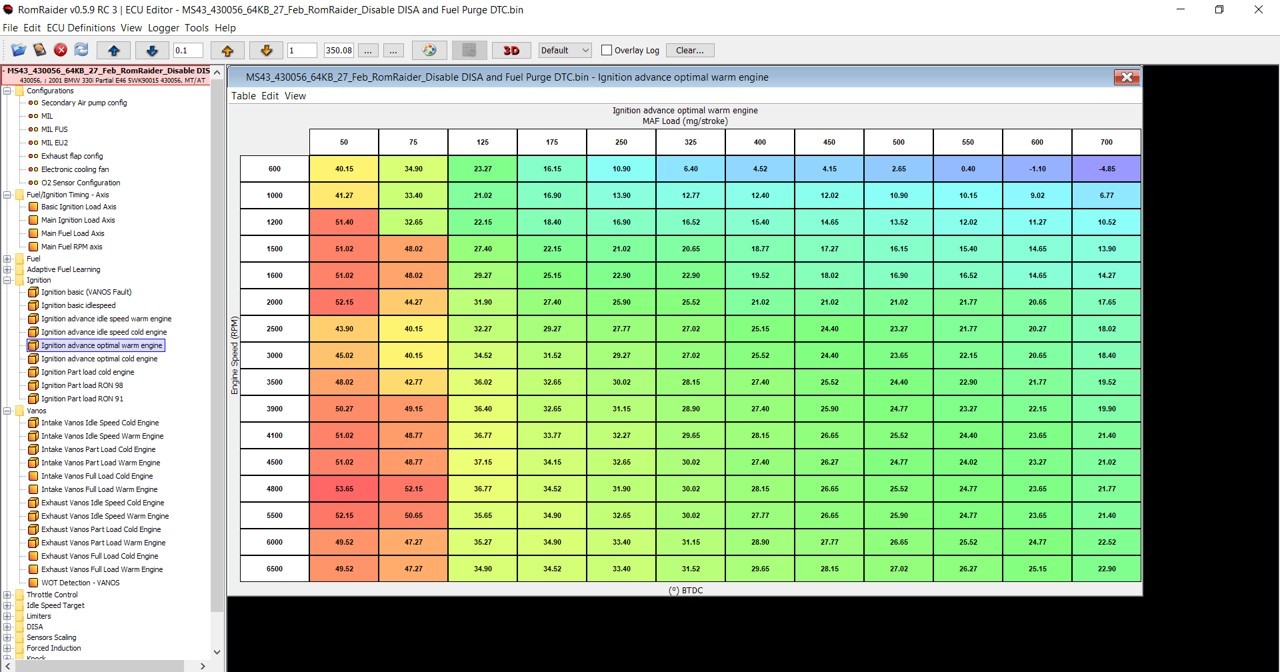Expand the DISA tree node
Viewport: 1280px width, 672px height.
click(x=7, y=627)
